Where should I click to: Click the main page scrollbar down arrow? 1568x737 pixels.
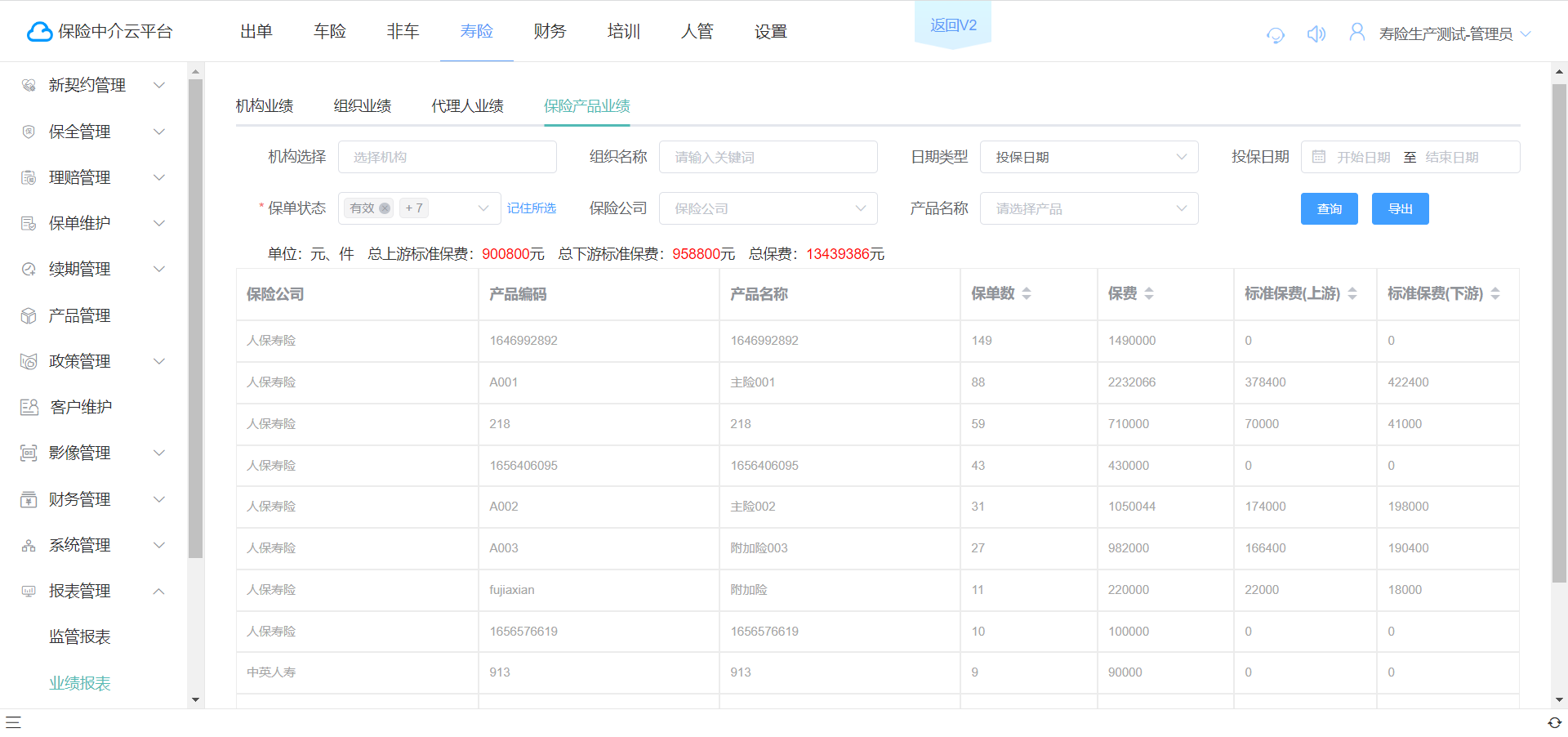point(1559,700)
